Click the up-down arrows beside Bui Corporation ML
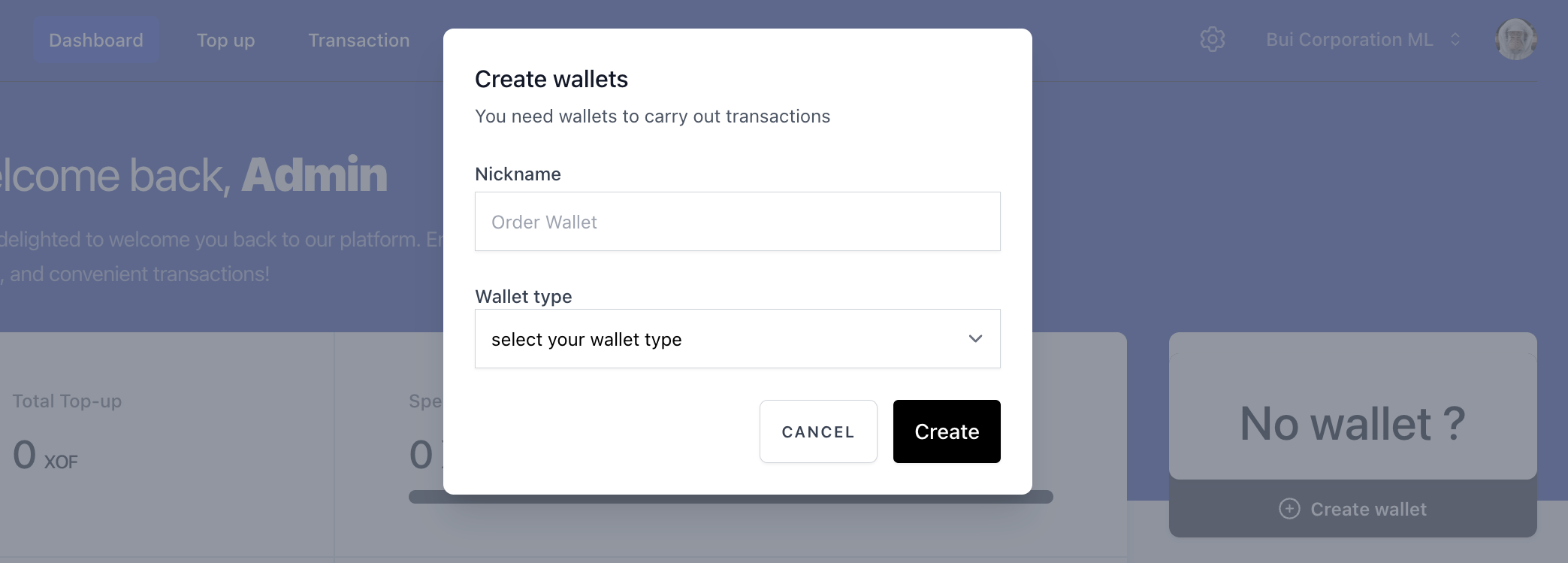Viewport: 1568px width, 563px height. pyautogui.click(x=1455, y=39)
